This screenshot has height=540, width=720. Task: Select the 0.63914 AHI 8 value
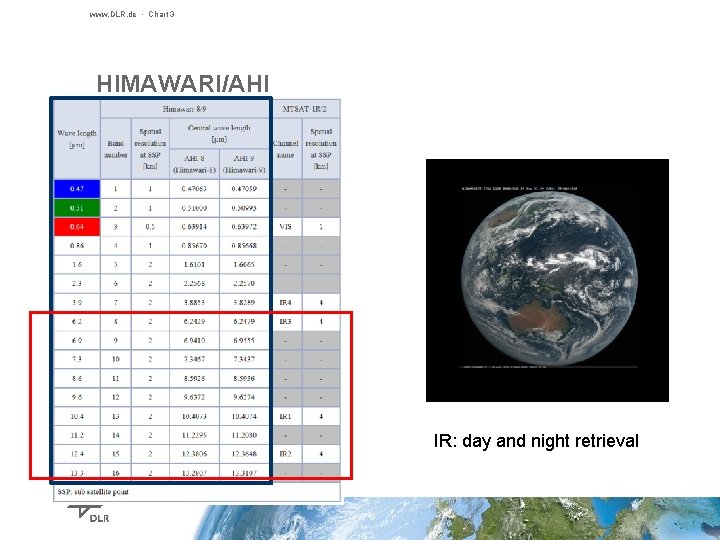[x=194, y=227]
